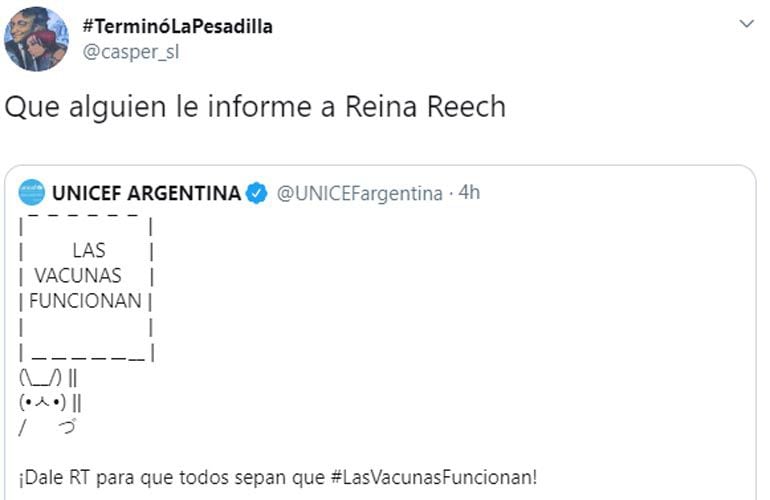Open the #LasVacunasFuncionan hashtag
The width and height of the screenshot is (770, 500).
[444, 475]
